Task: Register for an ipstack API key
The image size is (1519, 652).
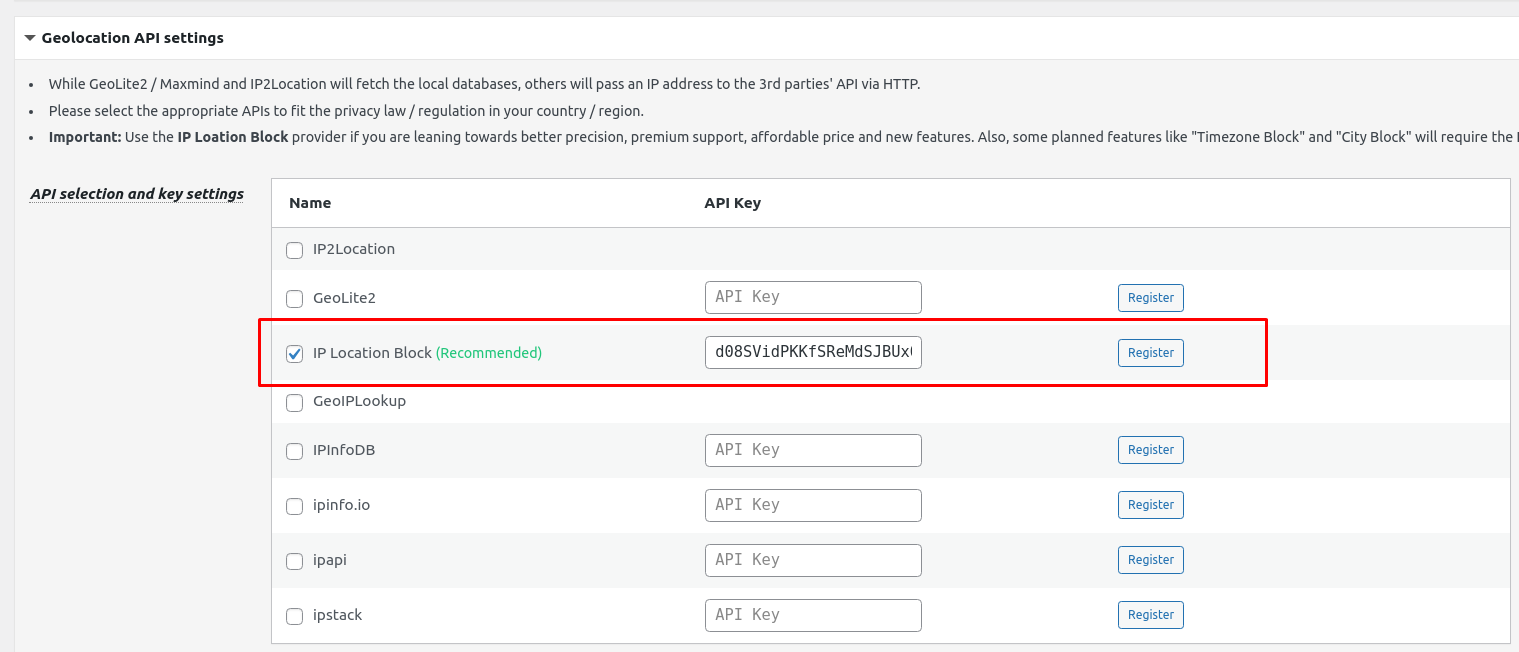Action: point(1150,614)
